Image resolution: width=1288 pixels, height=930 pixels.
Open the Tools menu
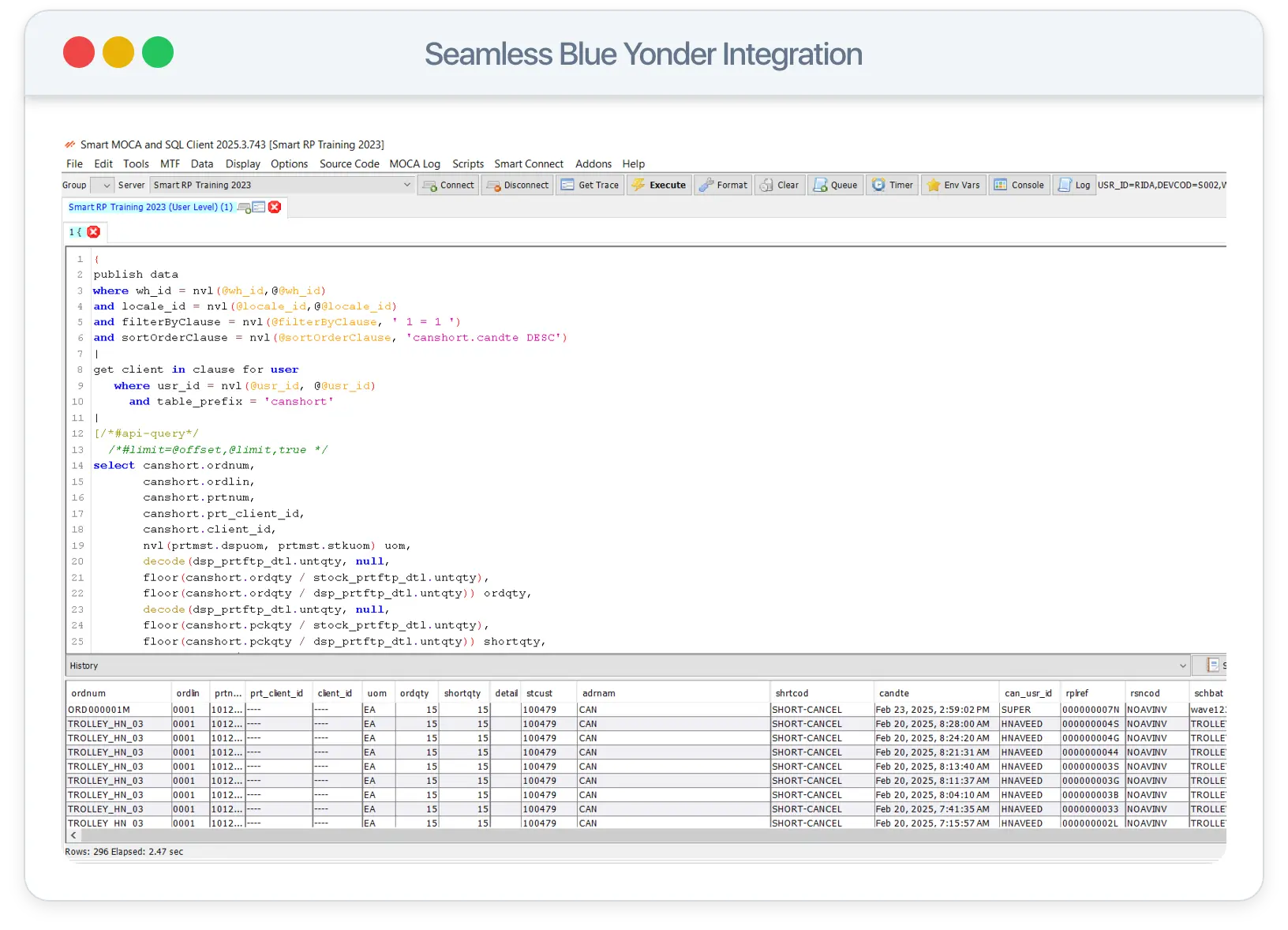click(136, 164)
